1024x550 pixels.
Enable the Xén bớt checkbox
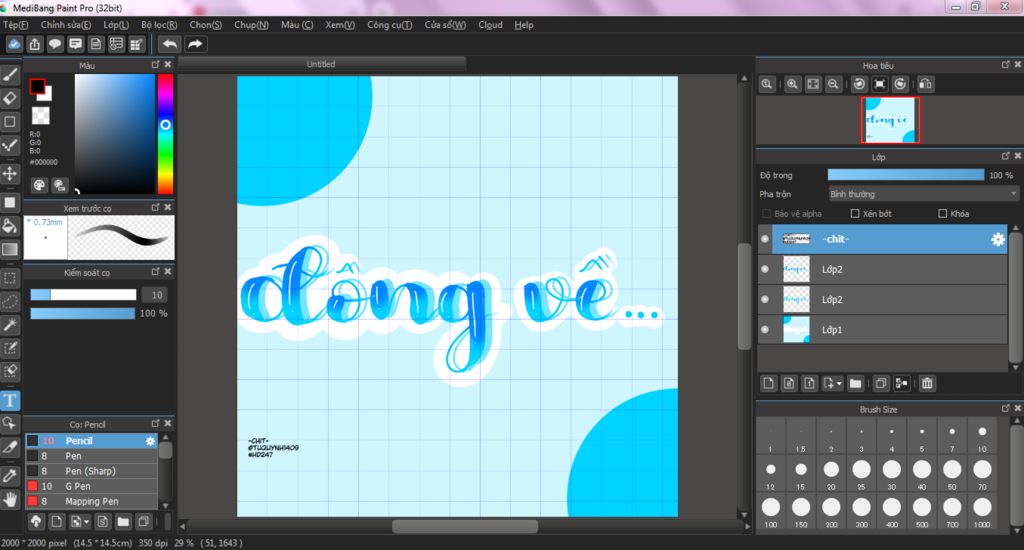click(x=855, y=214)
